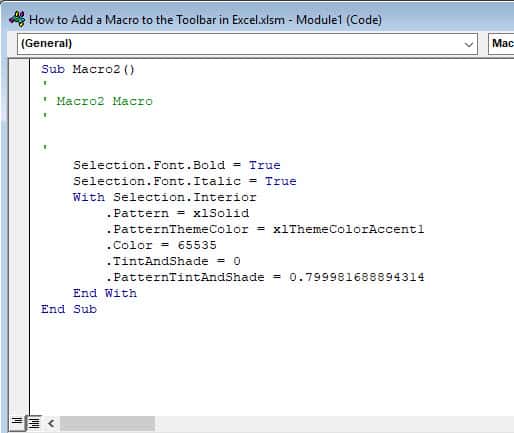514x433 pixels.
Task: Place cursor on Sub Macro2() line
Action: click(x=88, y=69)
